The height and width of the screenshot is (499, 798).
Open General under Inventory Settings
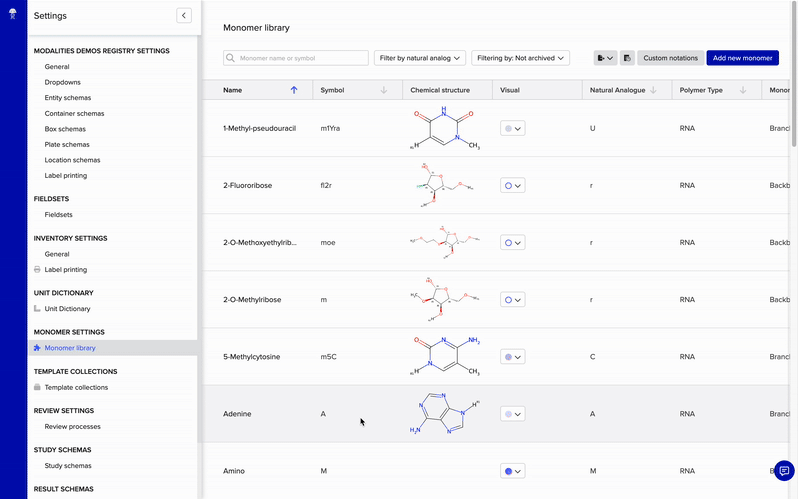[x=57, y=254]
